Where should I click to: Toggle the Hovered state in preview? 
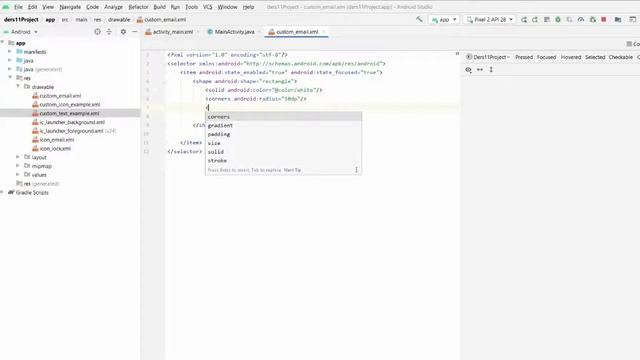[571, 57]
